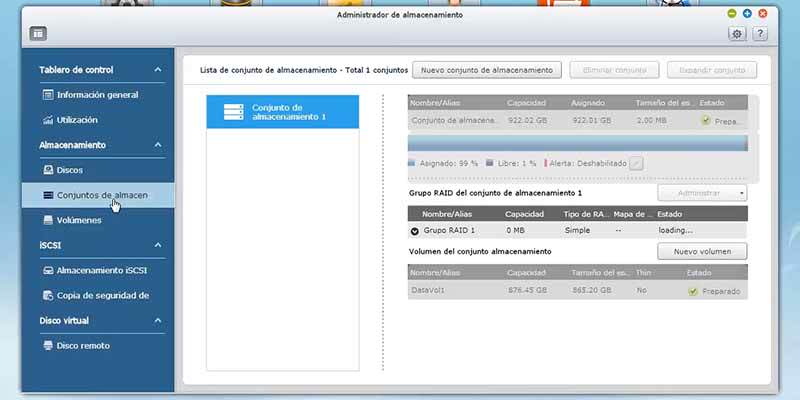This screenshot has height=400, width=800.
Task: Click the 922.02 GB capacity cell
Action: click(x=528, y=121)
